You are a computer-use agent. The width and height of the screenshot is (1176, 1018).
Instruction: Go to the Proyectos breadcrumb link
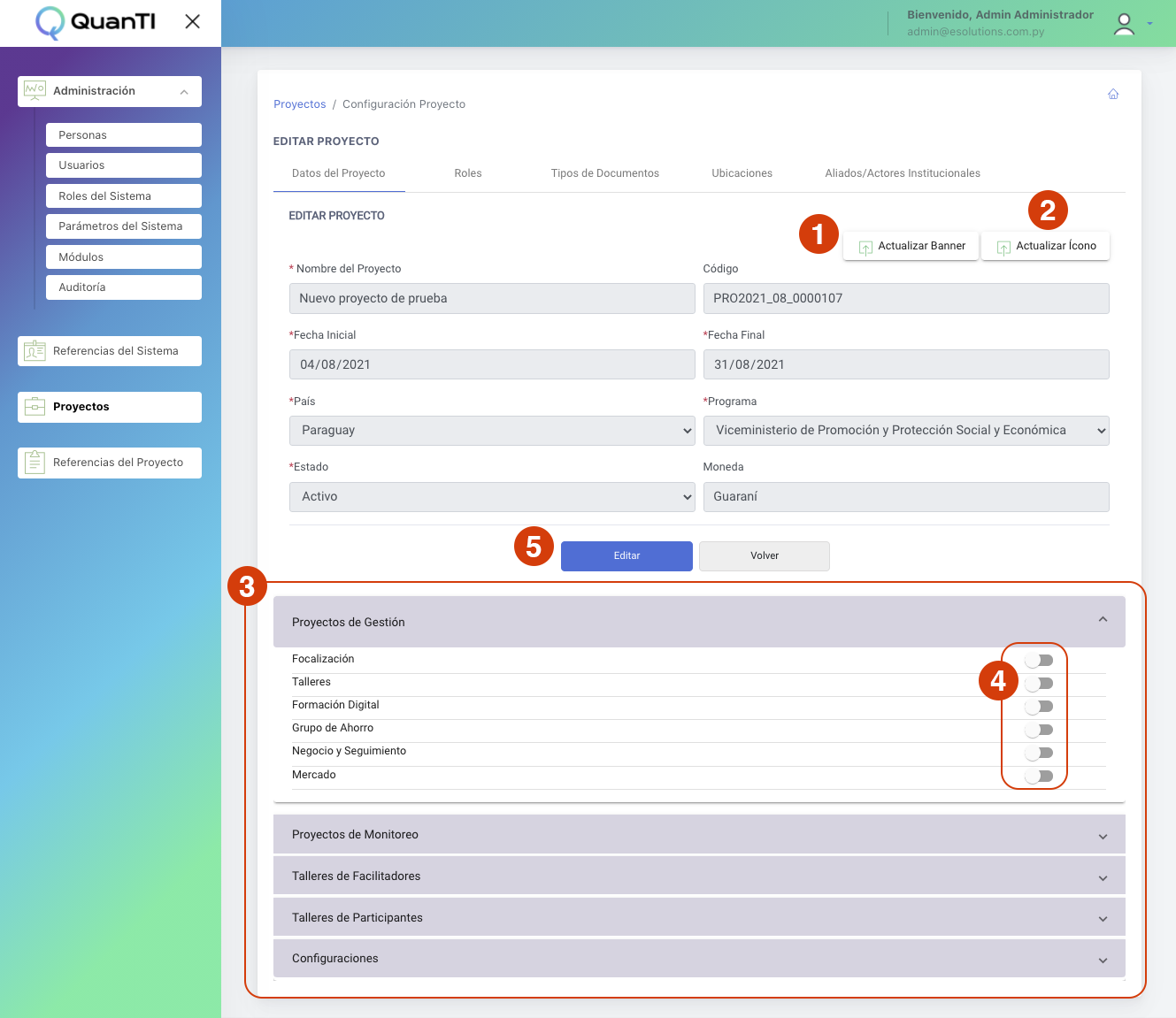300,104
